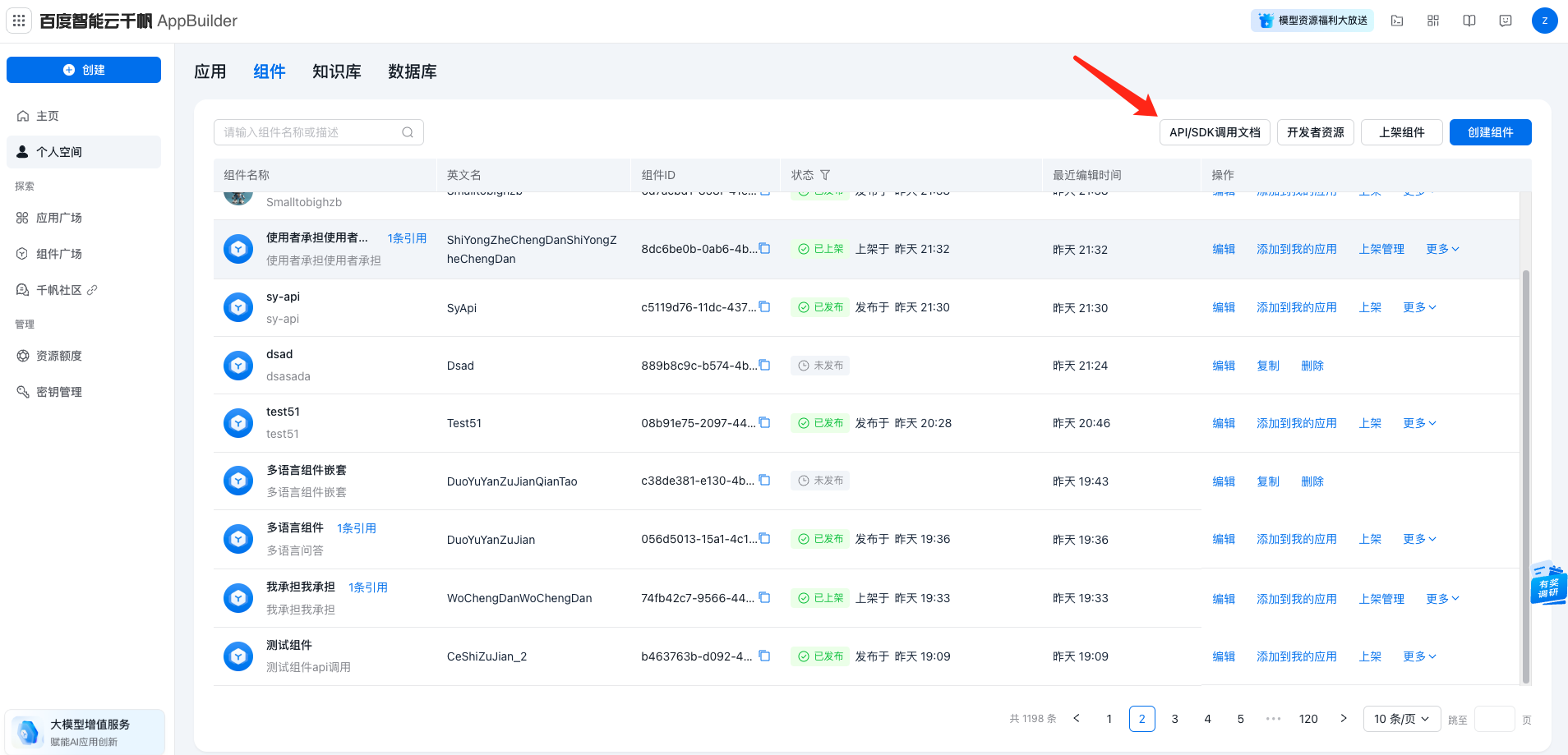Go to page 3
This screenshot has width=1568, height=755.
tap(1175, 719)
